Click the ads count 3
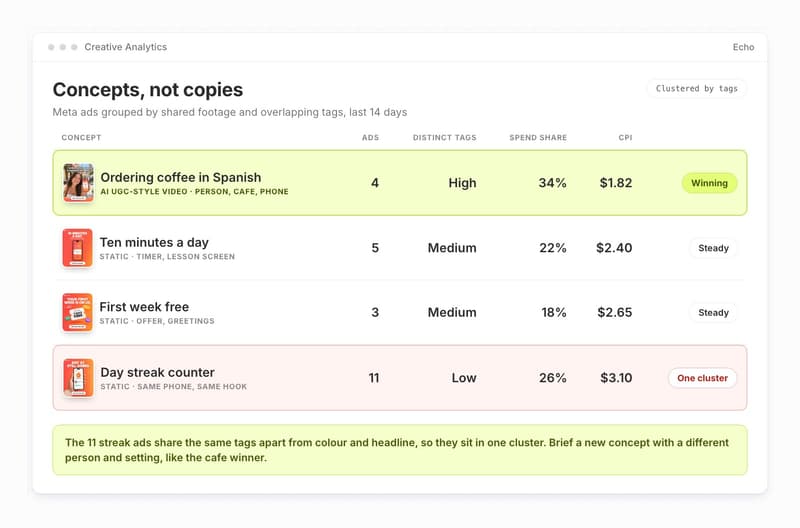This screenshot has width=800, height=528. [x=375, y=312]
